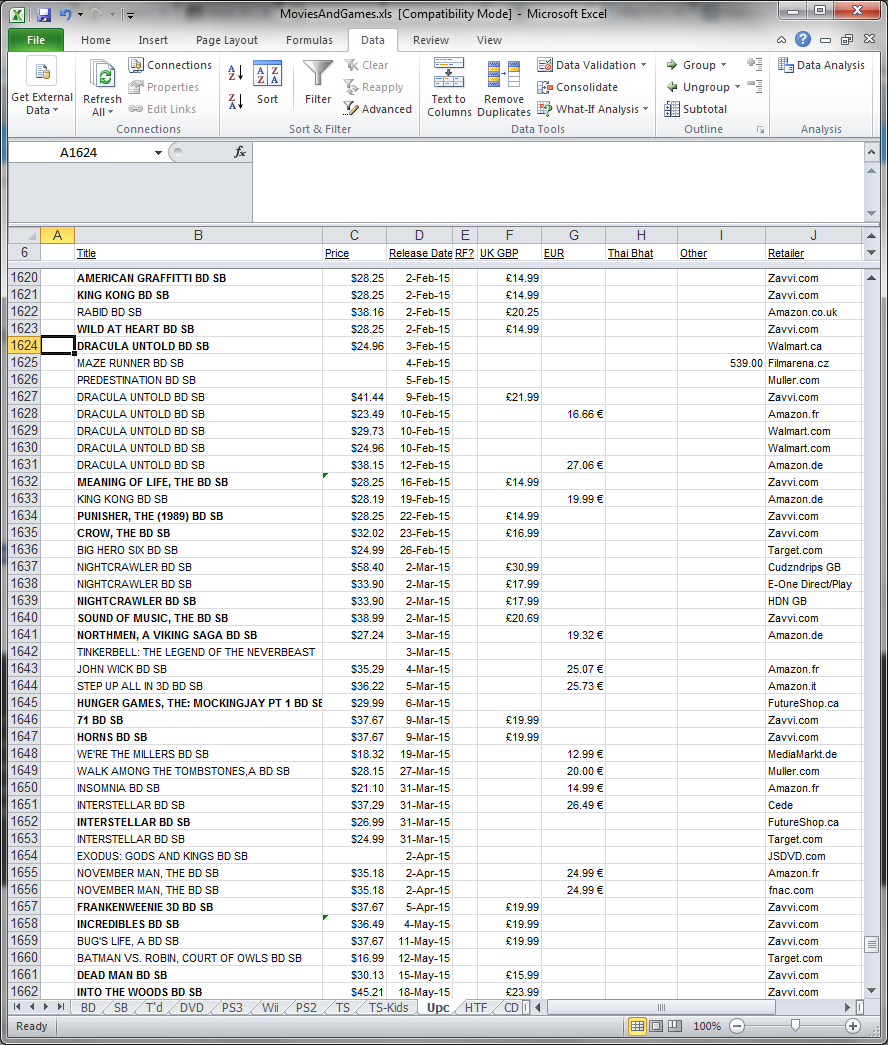Click zoom out minus button
The height and width of the screenshot is (1045, 888).
(737, 1026)
